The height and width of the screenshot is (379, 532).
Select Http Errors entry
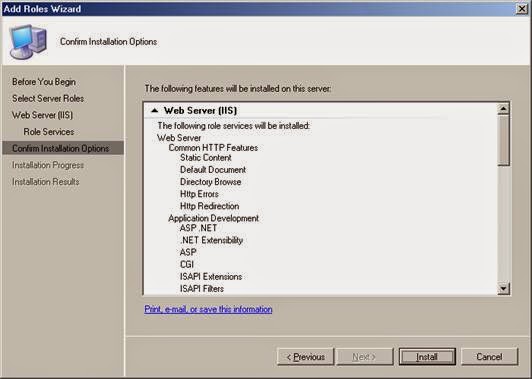point(199,194)
